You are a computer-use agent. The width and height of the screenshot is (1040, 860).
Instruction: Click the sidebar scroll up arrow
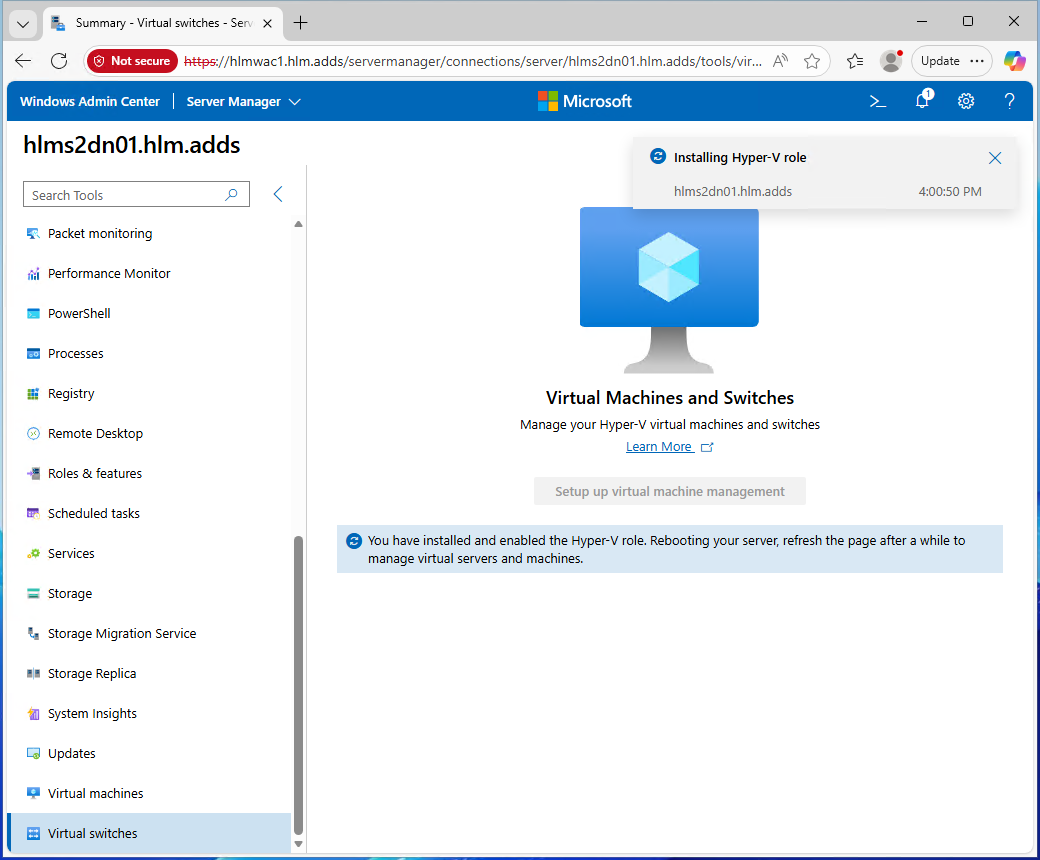pos(298,224)
